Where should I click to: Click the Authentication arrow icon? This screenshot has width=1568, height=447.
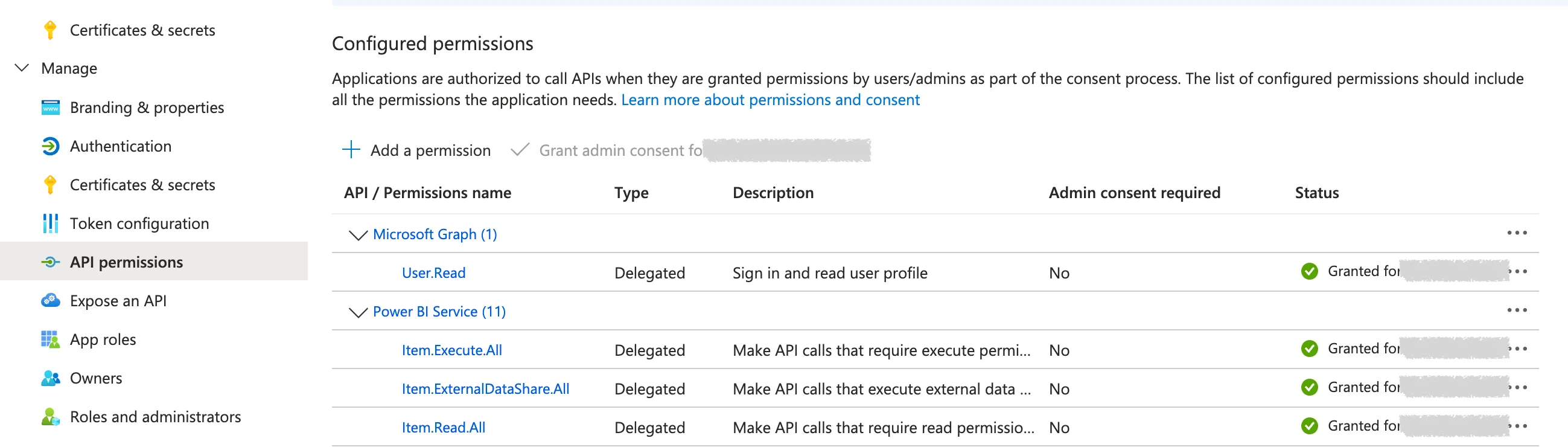pyautogui.click(x=51, y=146)
